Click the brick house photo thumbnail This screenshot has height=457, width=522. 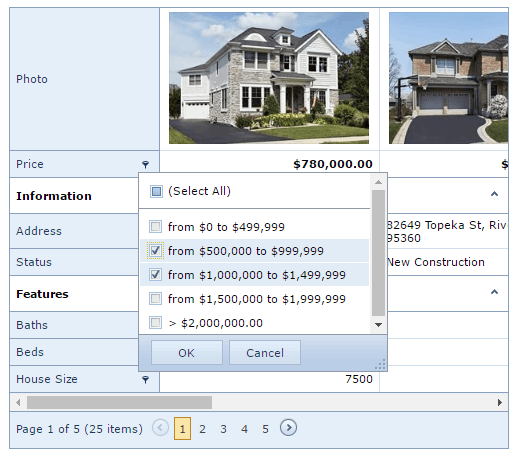449,78
